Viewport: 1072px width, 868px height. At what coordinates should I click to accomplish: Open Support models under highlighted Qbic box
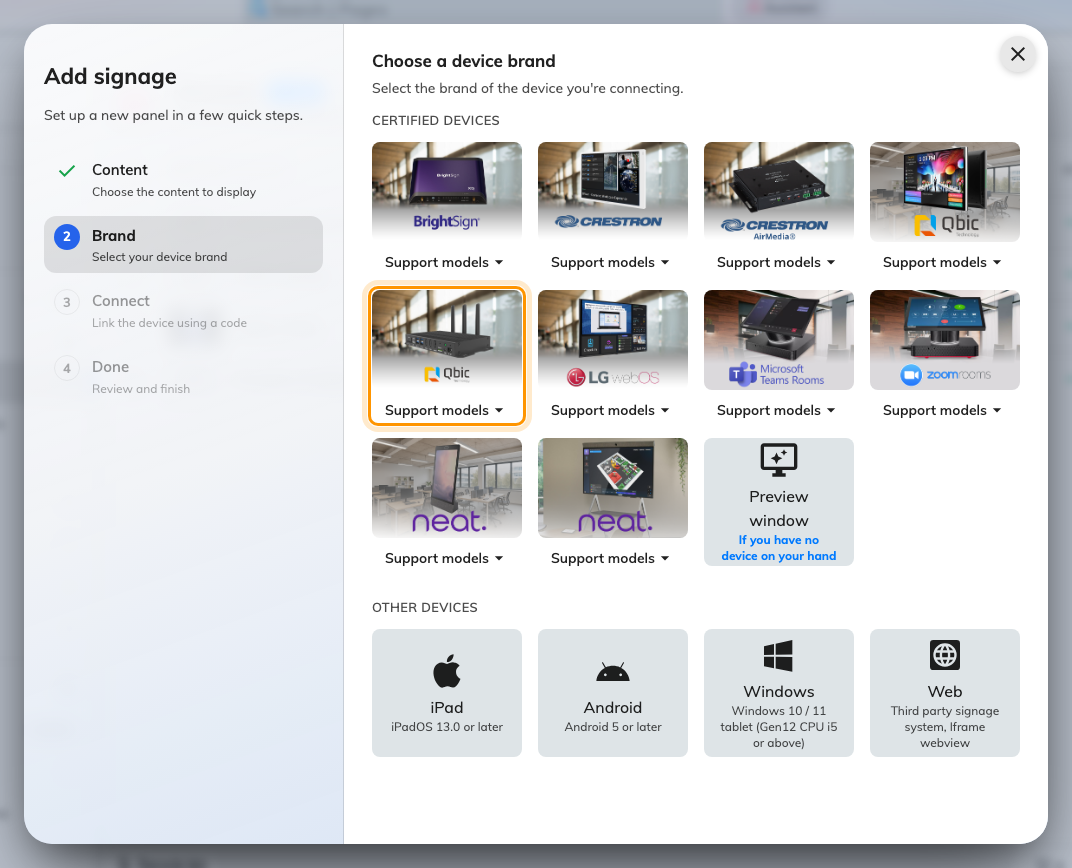point(444,410)
